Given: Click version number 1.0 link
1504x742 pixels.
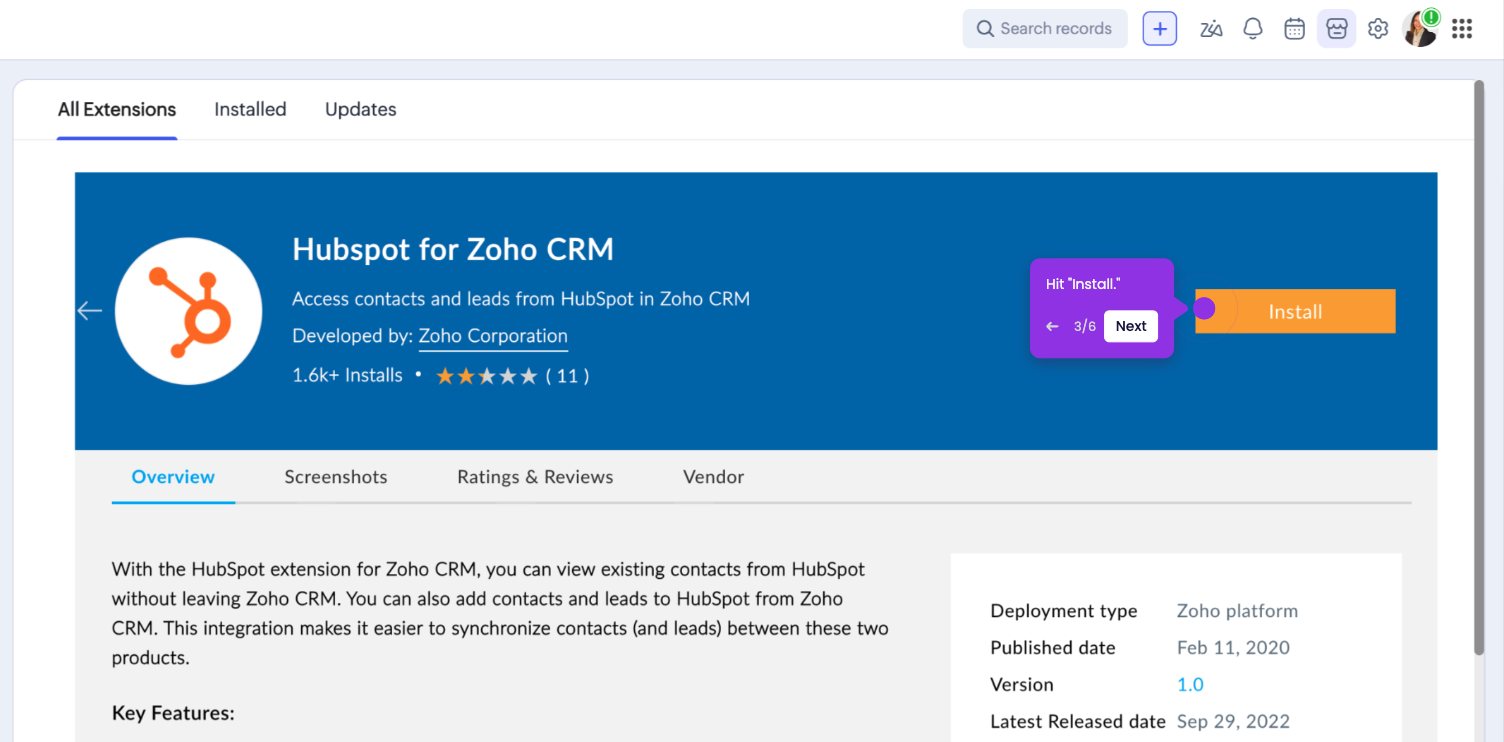Looking at the screenshot, I should tap(1190, 685).
